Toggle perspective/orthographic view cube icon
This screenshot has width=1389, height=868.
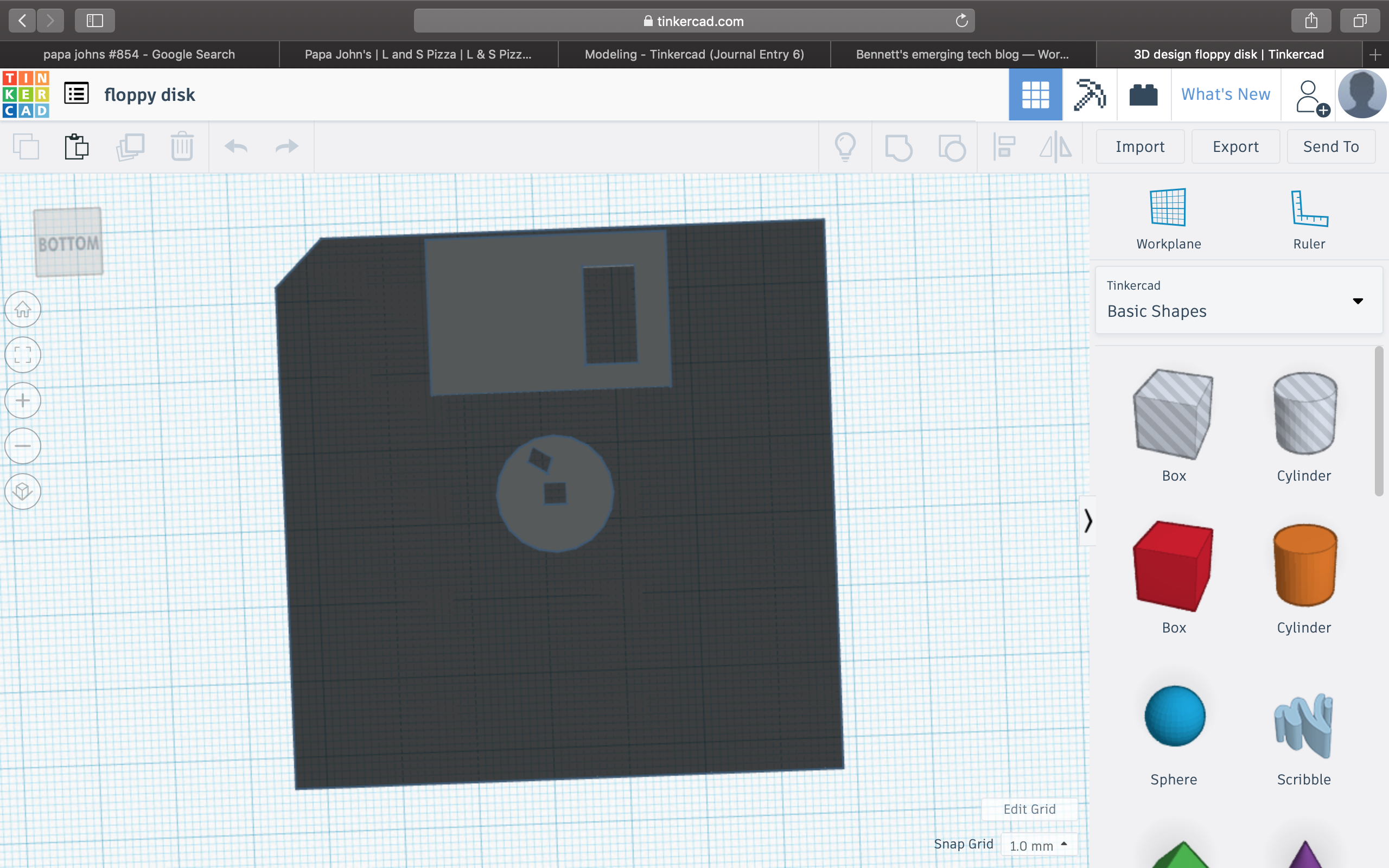(23, 492)
